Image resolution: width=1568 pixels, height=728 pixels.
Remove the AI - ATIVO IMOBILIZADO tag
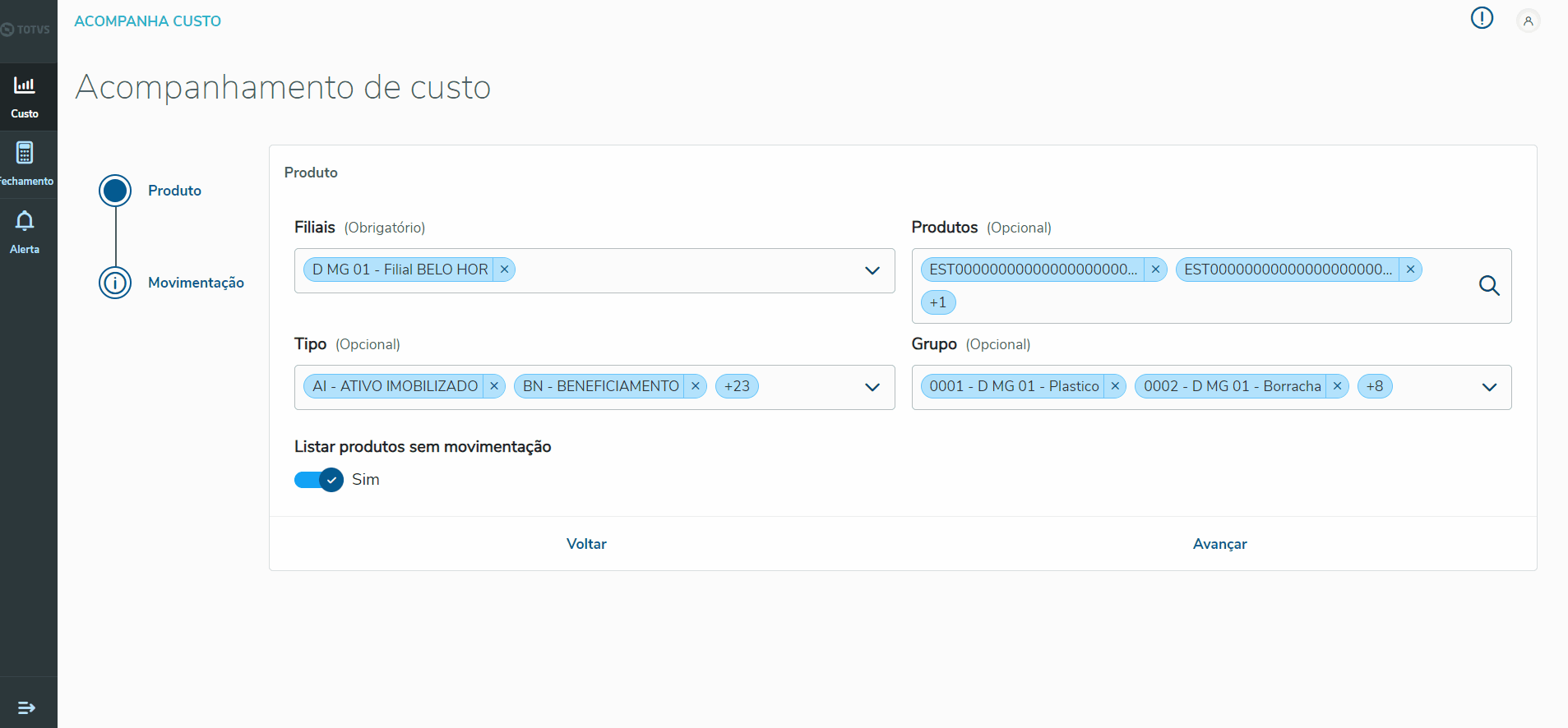(494, 386)
